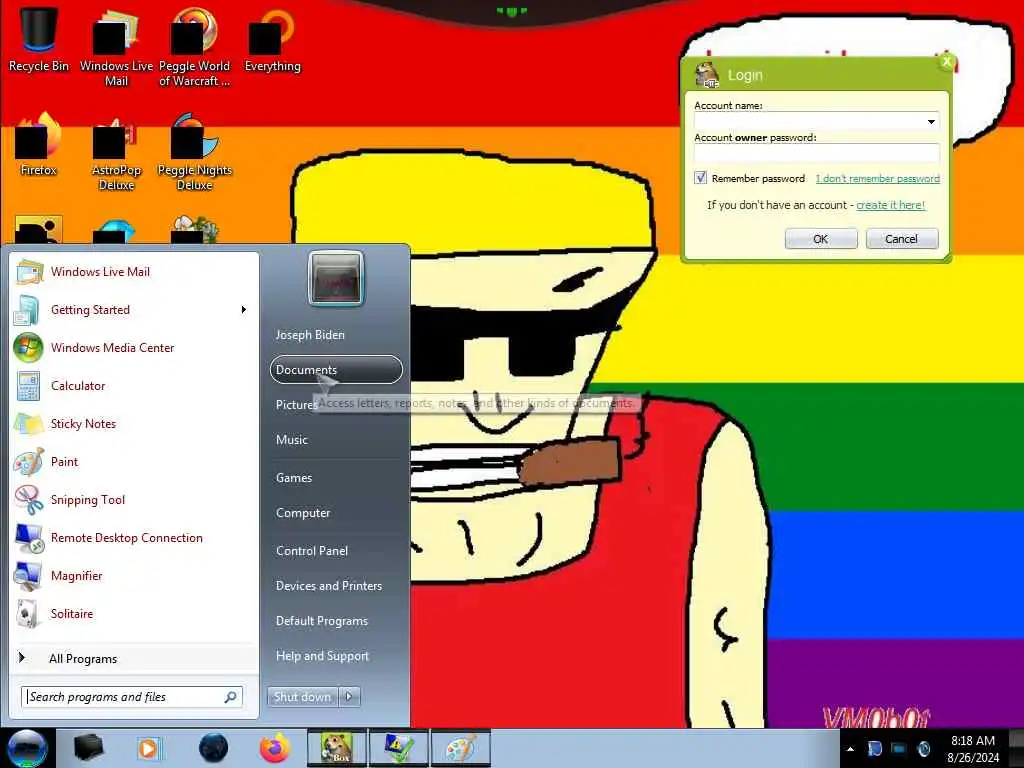Click the user account picture in Start menu
Screen dimensions: 1024x768
336,278
